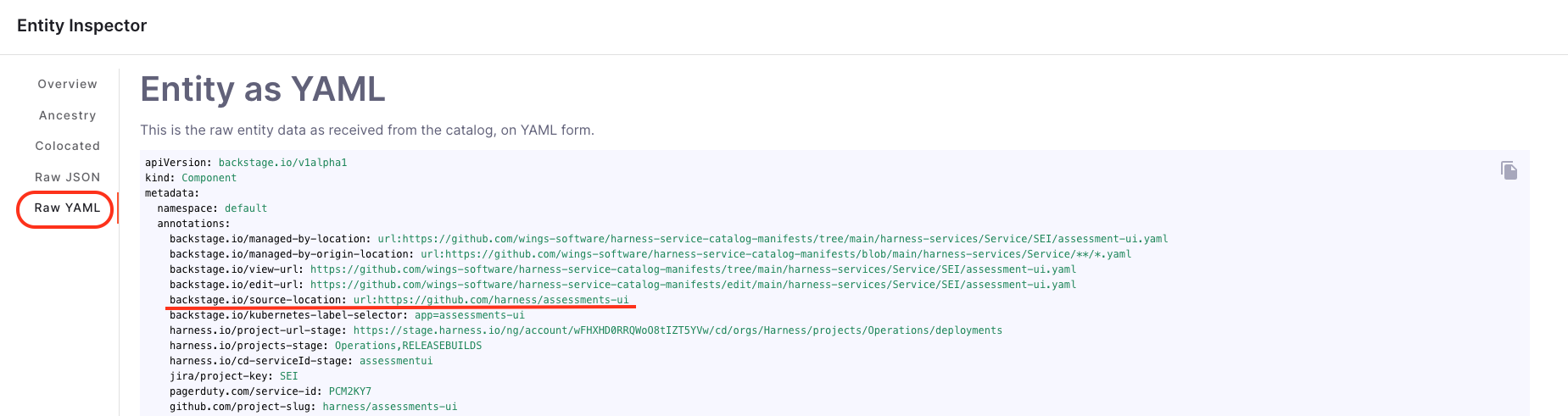Select the Colocated tab
This screenshot has height=416, width=1568.
67,146
